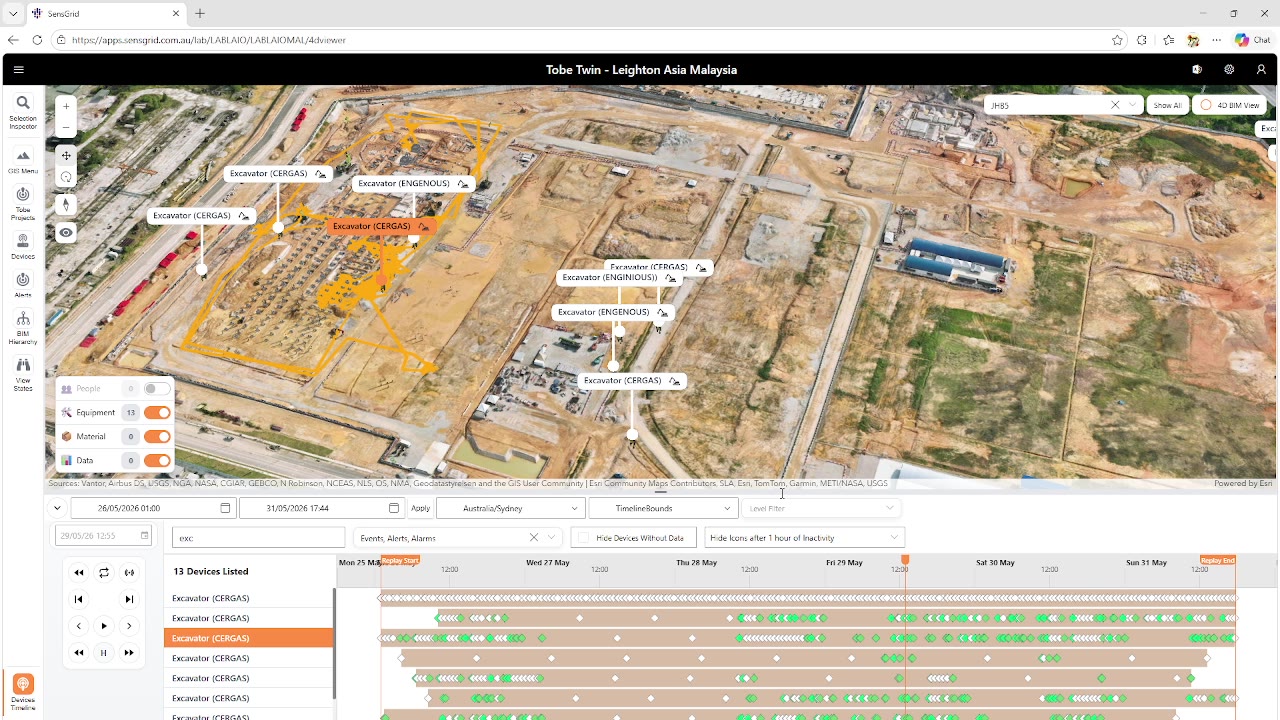Viewport: 1280px width, 720px height.
Task: Open the language translation option
Action: click(1197, 70)
